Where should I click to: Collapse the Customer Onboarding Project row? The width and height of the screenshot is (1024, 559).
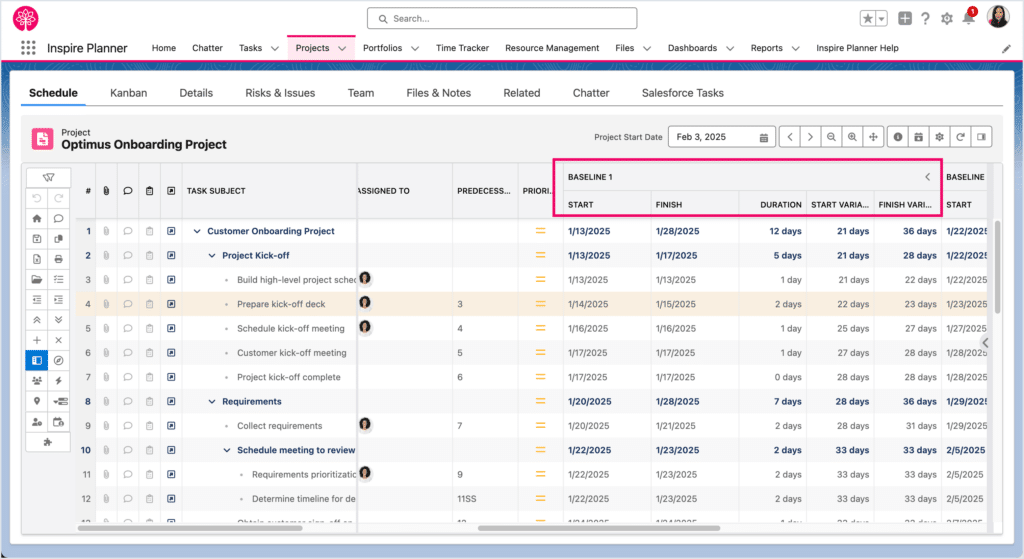(x=197, y=231)
